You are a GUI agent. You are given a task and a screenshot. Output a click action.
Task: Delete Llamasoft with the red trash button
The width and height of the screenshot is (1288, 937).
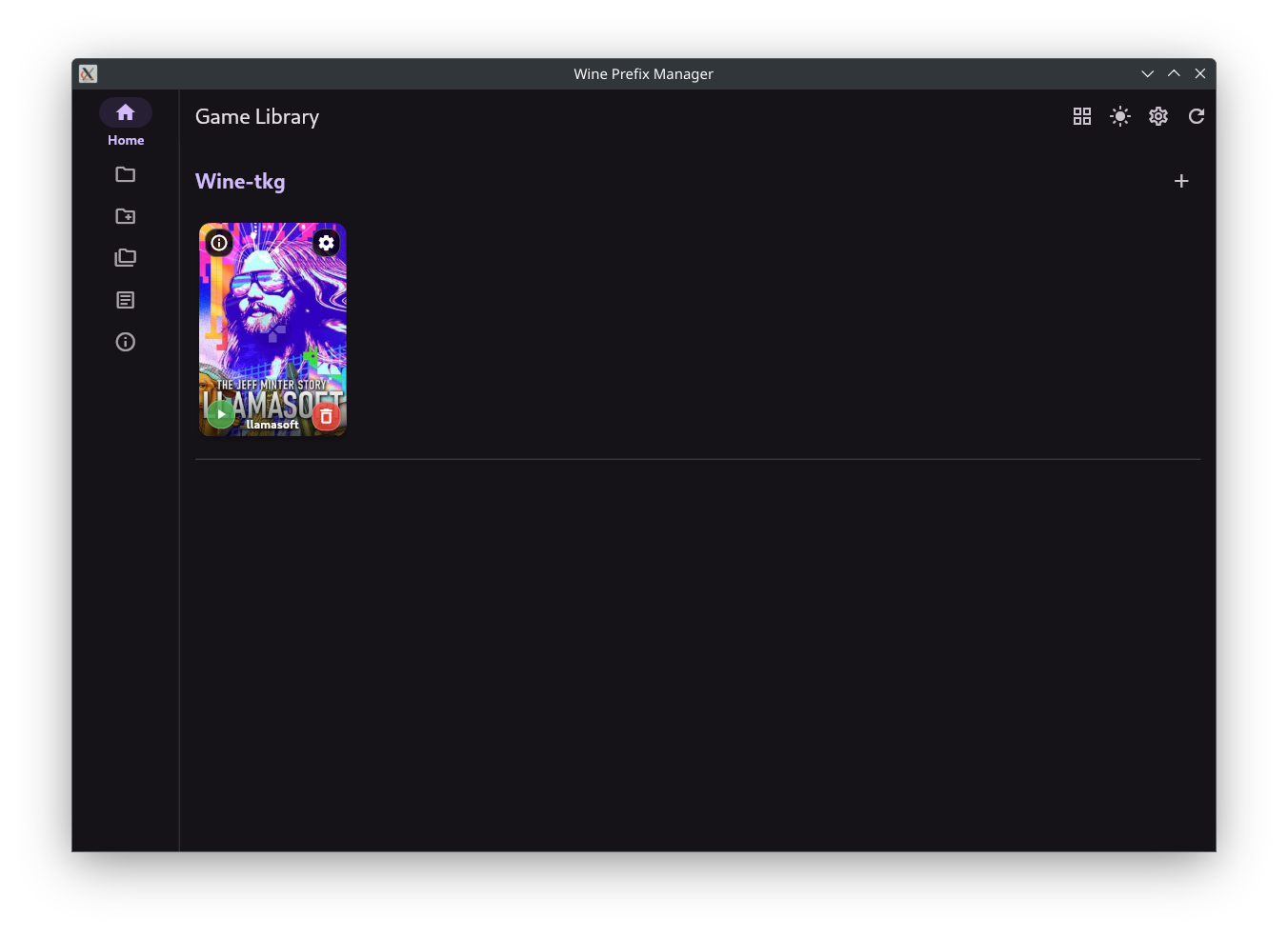[x=327, y=416]
